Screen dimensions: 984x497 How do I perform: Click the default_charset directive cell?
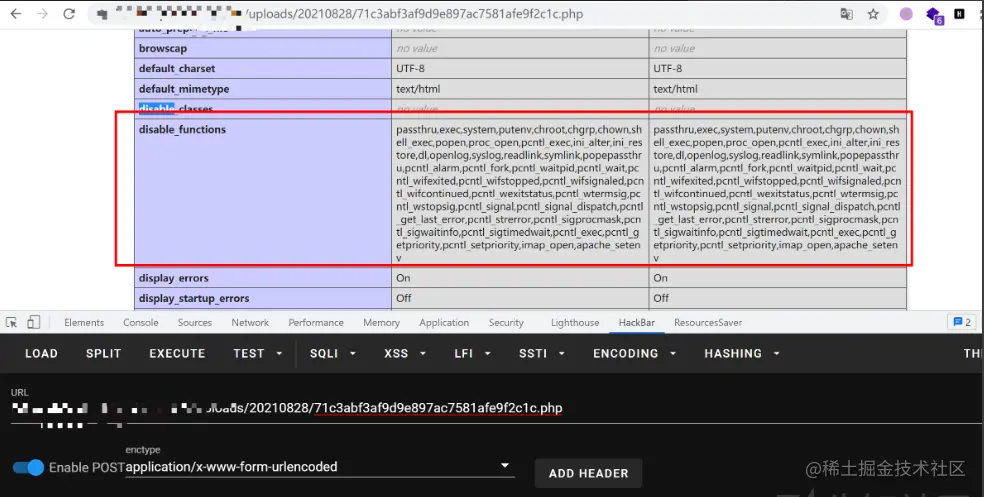pyautogui.click(x=263, y=68)
